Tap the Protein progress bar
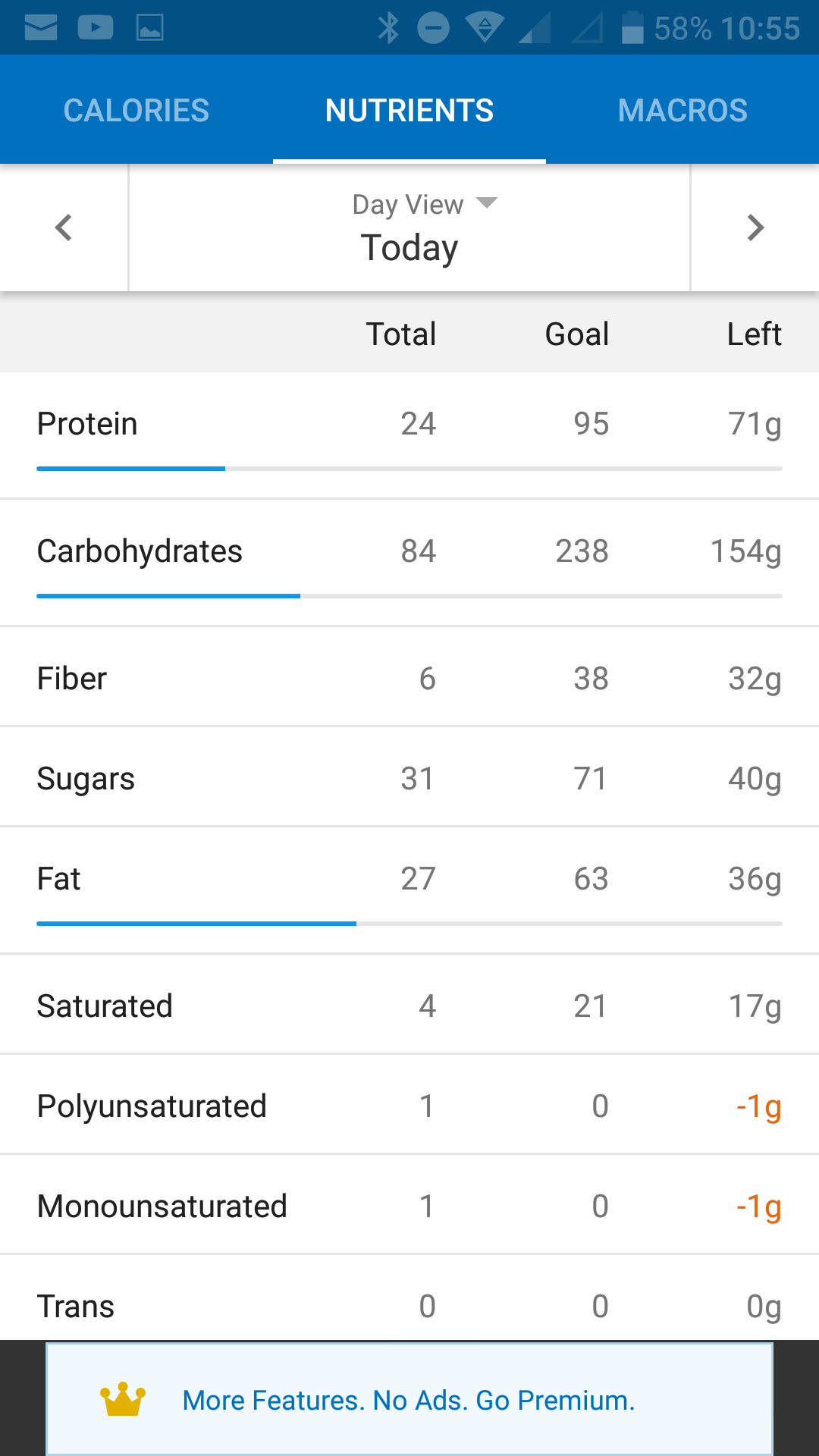819x1456 pixels. [409, 469]
